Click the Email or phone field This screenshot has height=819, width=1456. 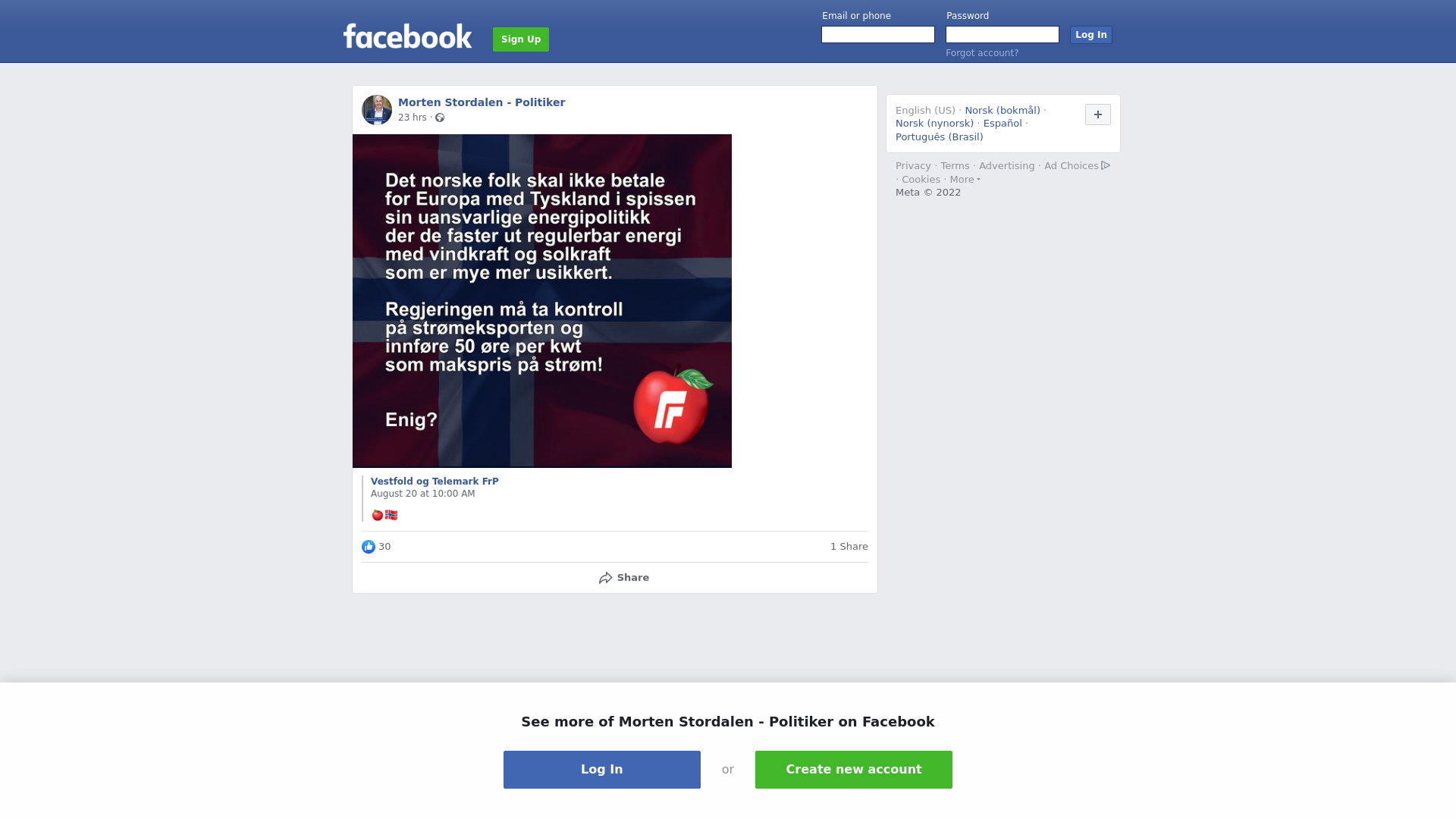878,35
